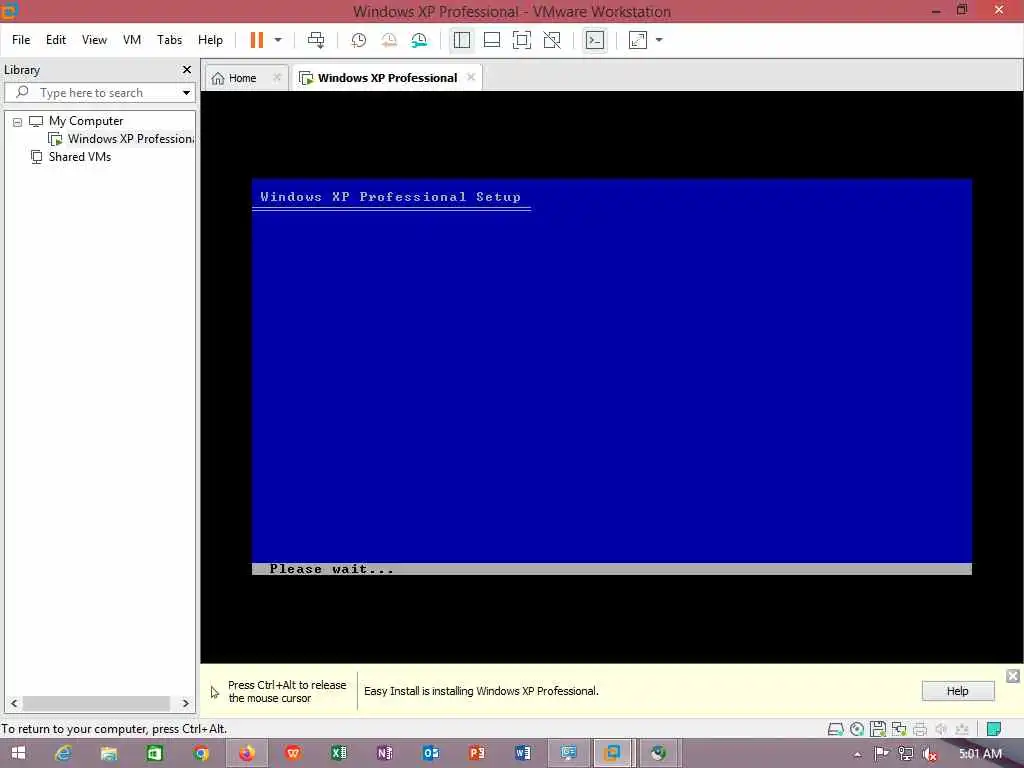The width and height of the screenshot is (1024, 768).
Task: Click the Help button in install bar
Action: click(957, 691)
